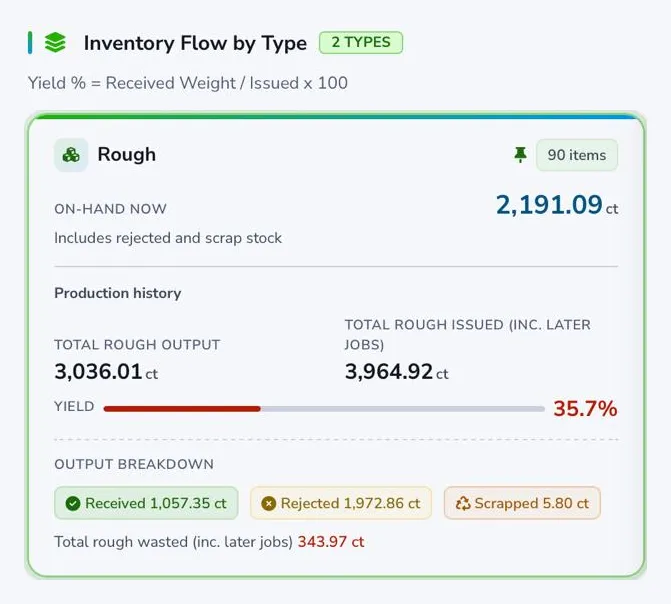Click the TOTAL ROUGH OUTPUT label
Viewport: 671px width, 604px height.
click(137, 345)
